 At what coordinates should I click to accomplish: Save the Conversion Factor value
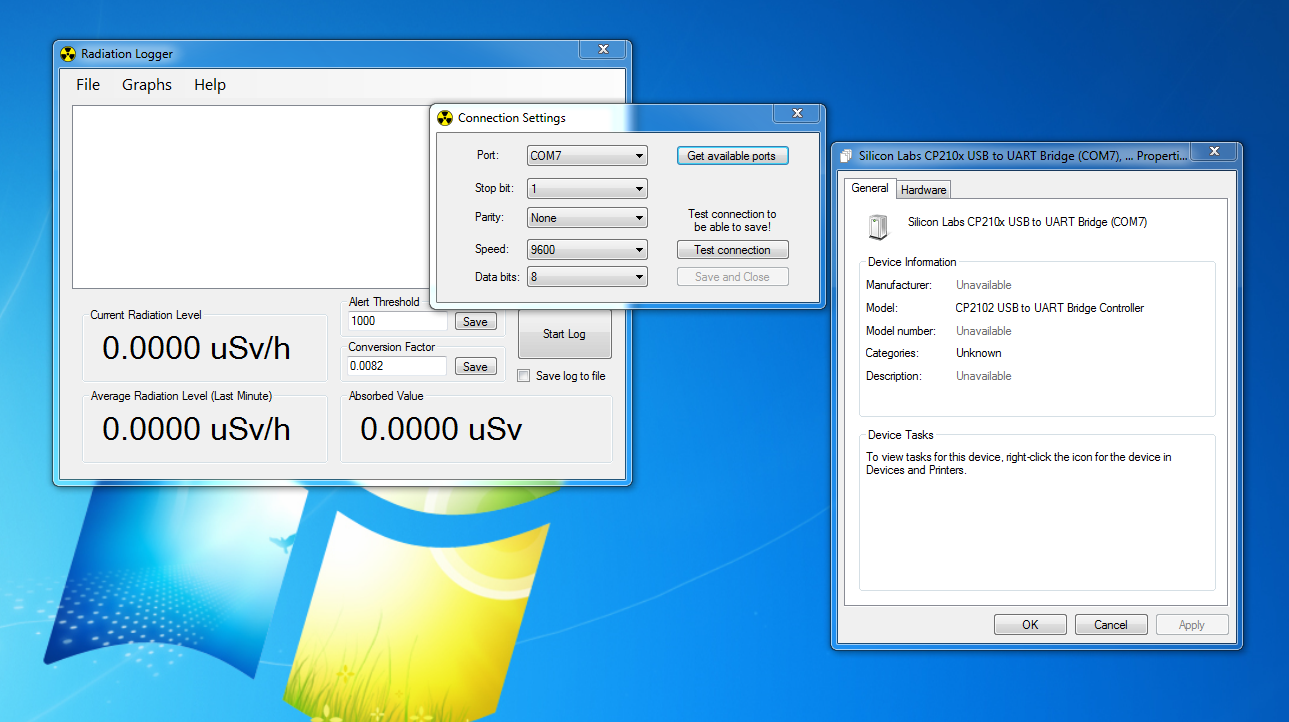(475, 367)
